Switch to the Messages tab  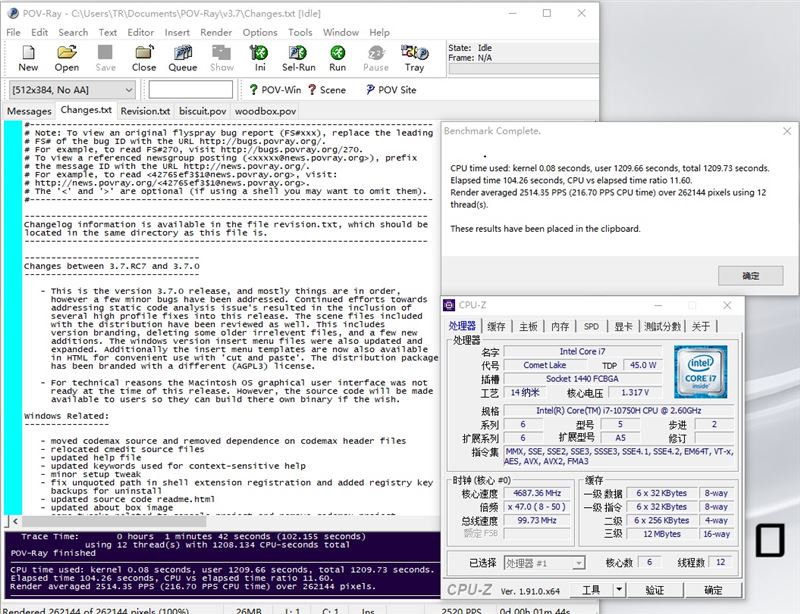(x=29, y=111)
